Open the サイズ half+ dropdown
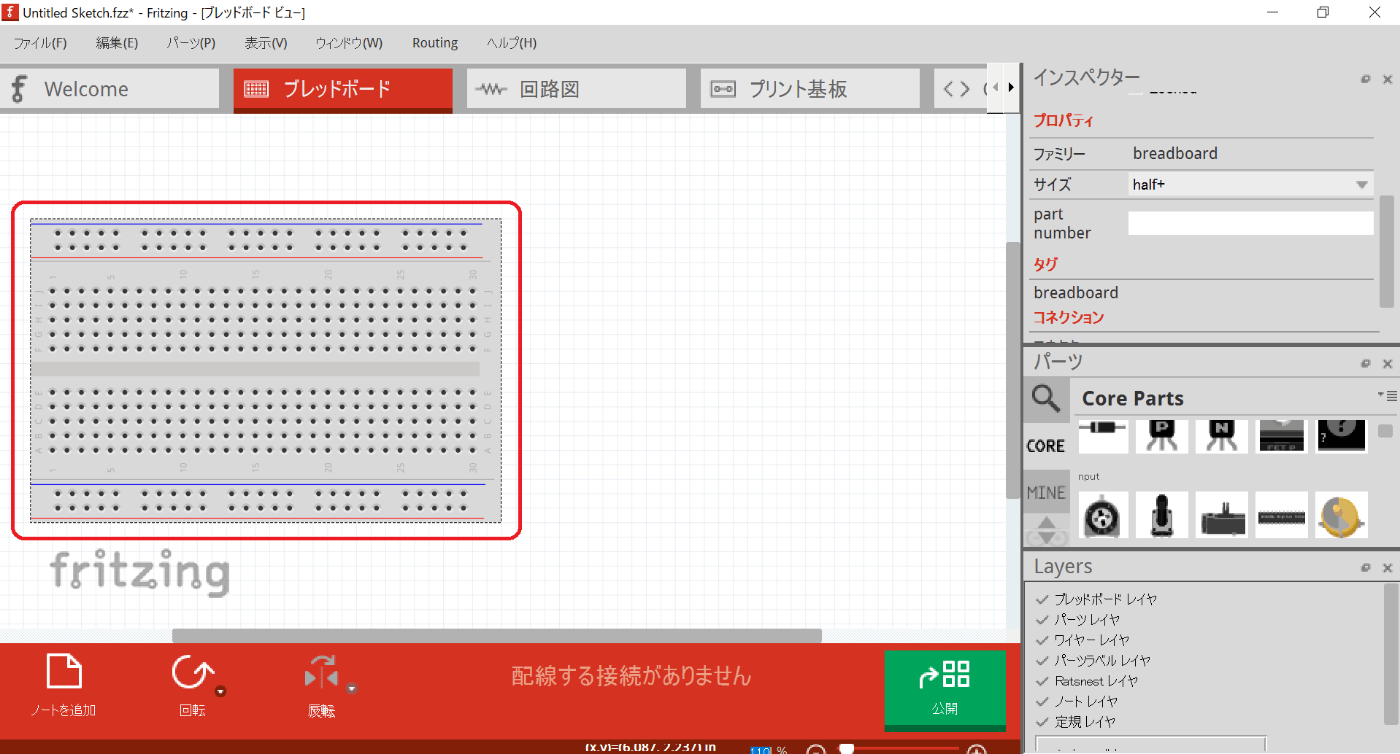This screenshot has width=1400, height=754. [1250, 184]
